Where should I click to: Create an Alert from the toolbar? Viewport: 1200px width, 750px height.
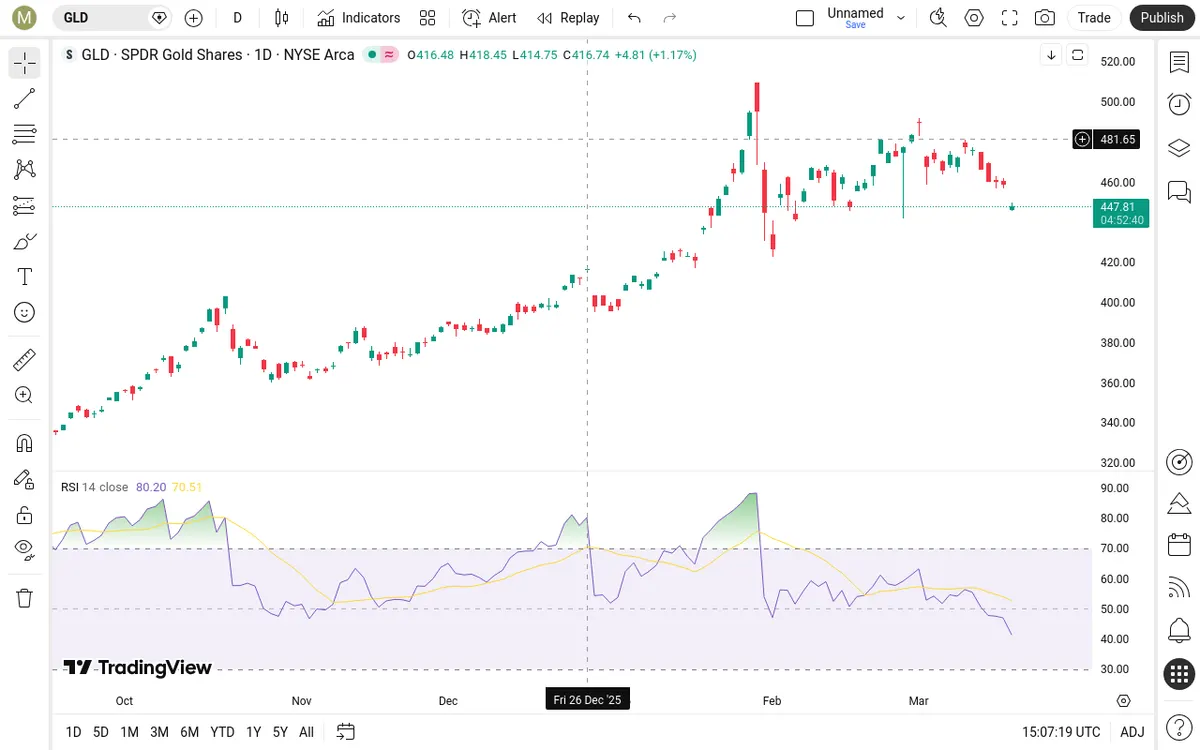[x=489, y=18]
